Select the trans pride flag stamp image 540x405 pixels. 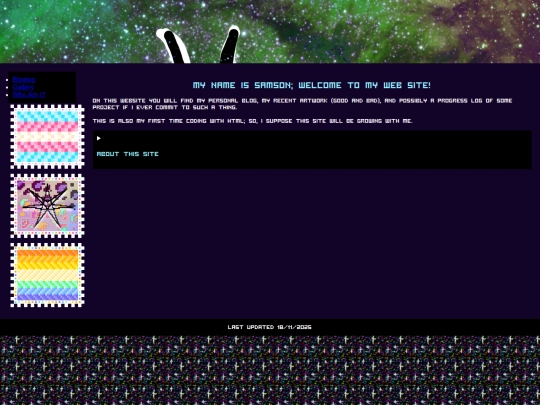point(48,137)
